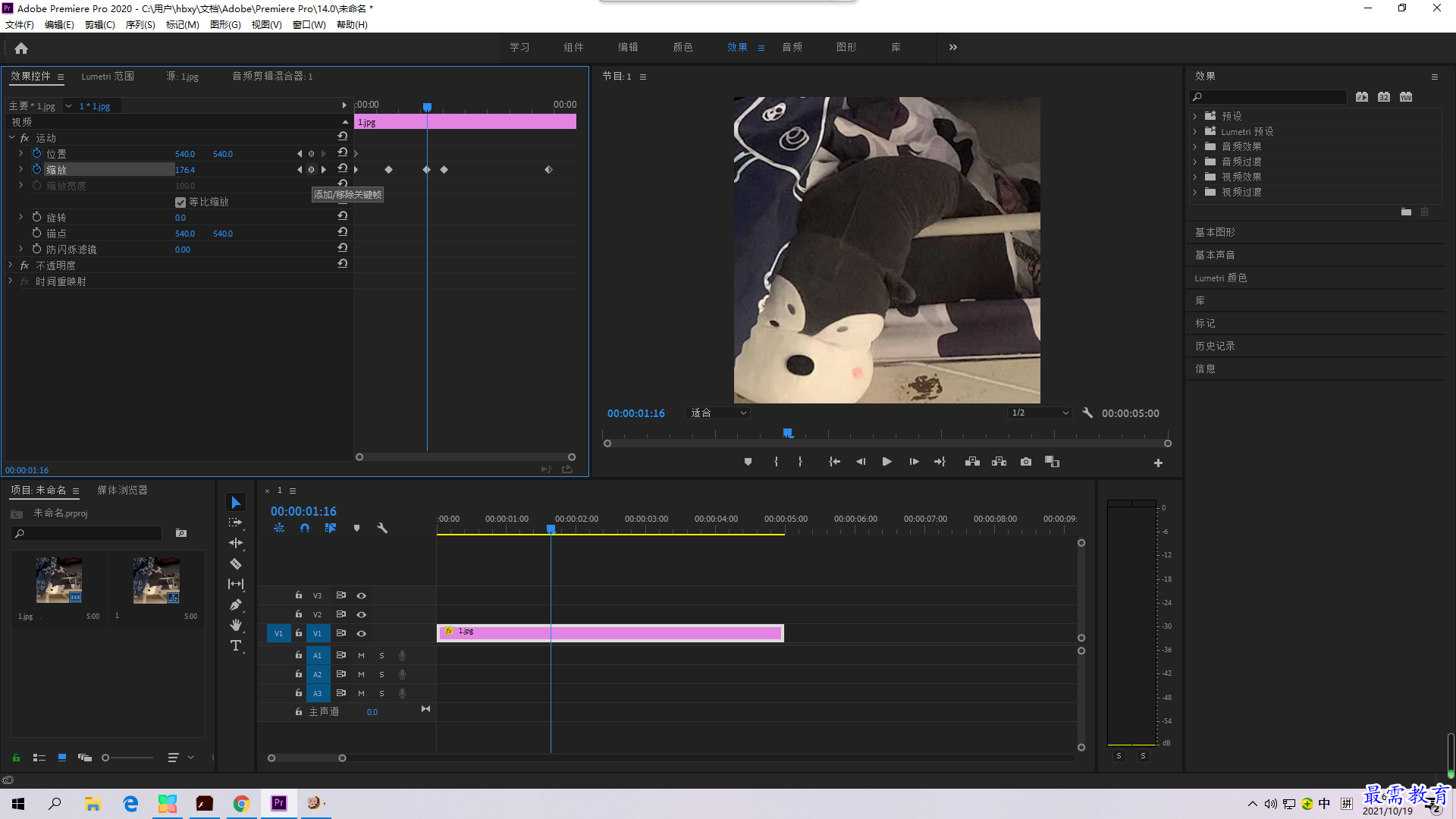Select the Ripple Edit tool
Screen dimensions: 1456x819
tap(236, 543)
